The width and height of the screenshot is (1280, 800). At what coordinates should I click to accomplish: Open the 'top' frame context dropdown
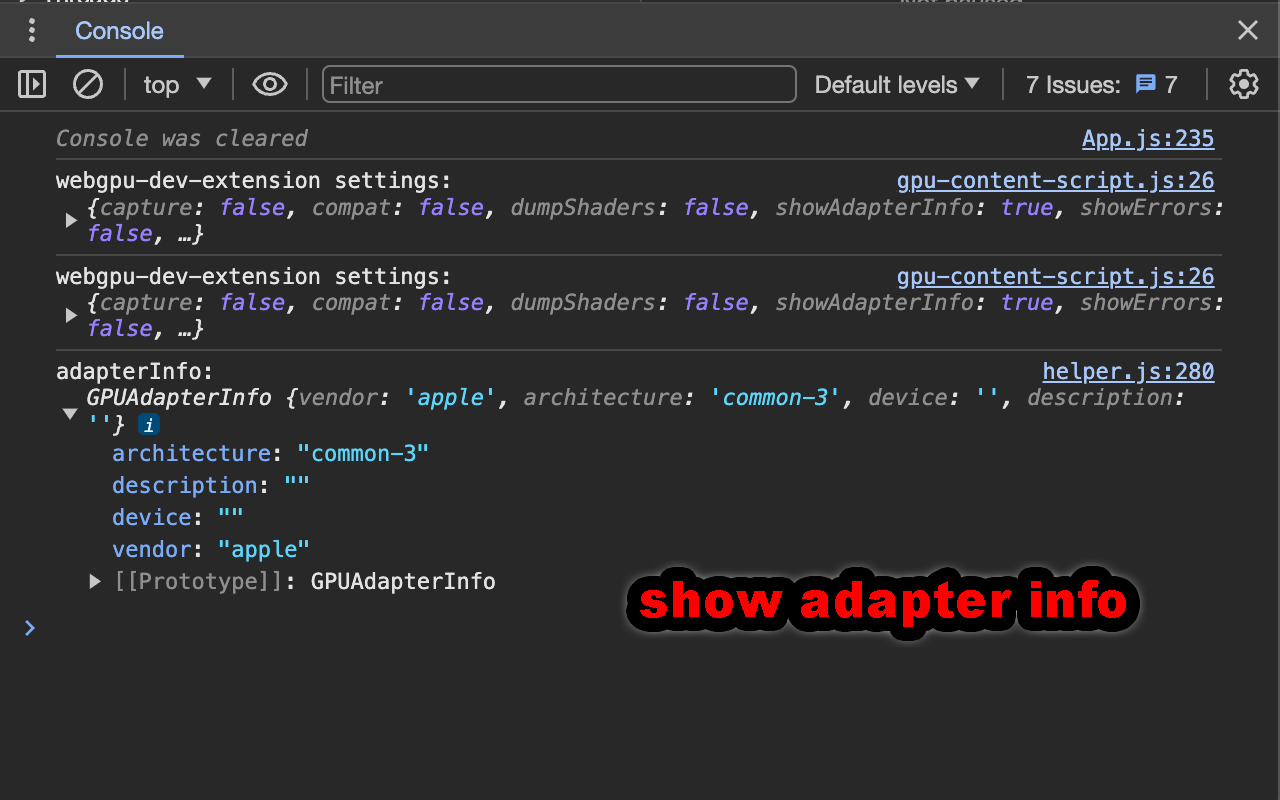coord(177,84)
